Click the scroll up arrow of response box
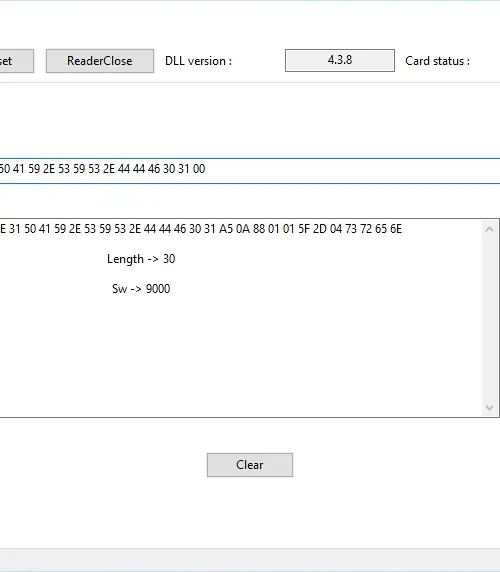 pos(489,229)
